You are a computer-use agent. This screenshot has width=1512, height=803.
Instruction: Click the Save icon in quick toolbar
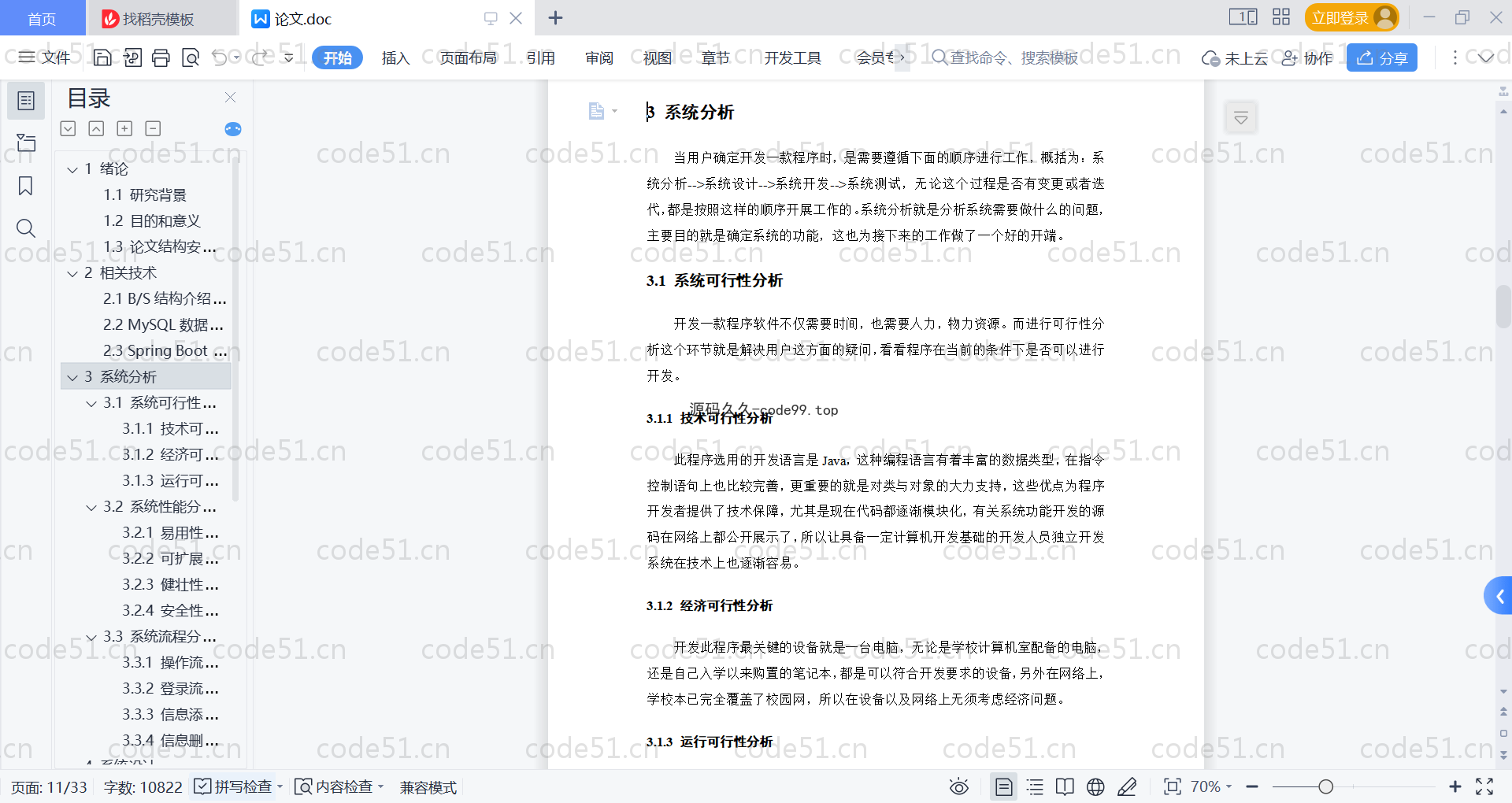pyautogui.click(x=102, y=57)
